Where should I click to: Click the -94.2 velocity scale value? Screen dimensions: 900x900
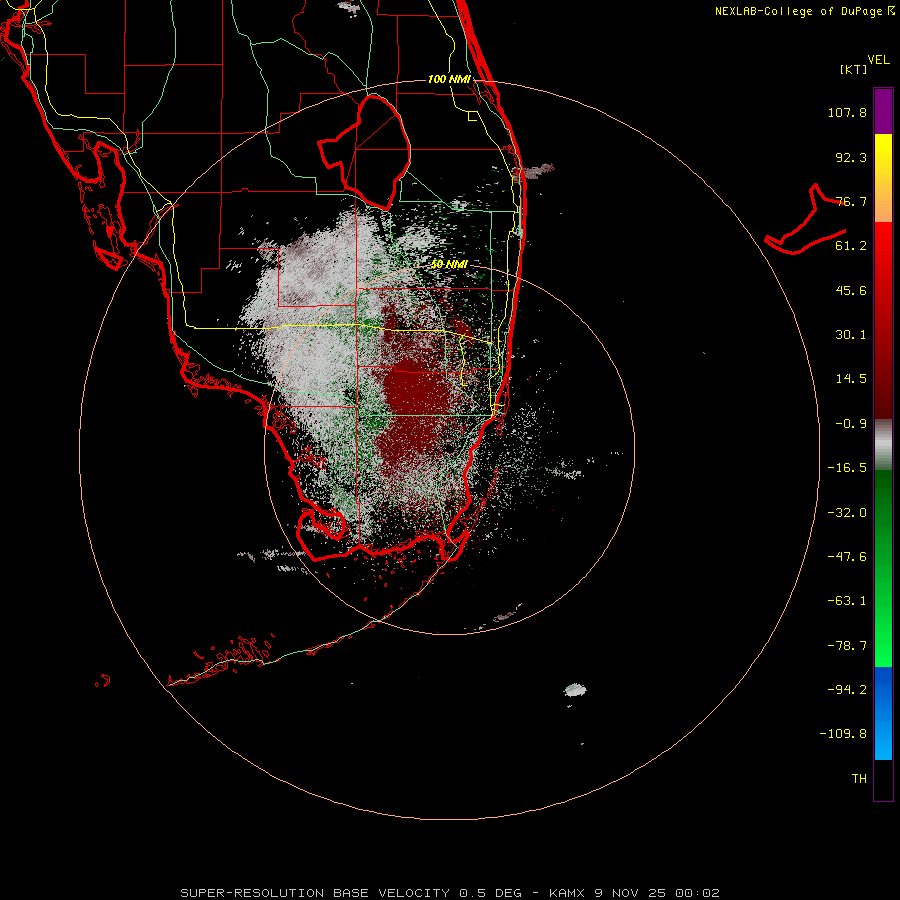click(847, 689)
